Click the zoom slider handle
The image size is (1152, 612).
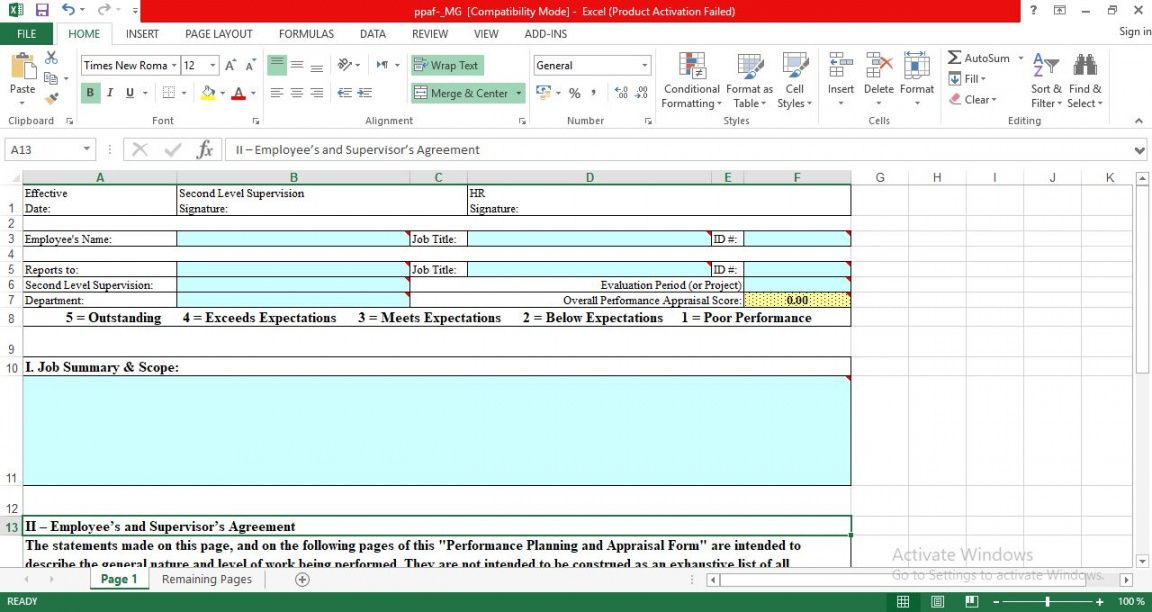(x=1047, y=601)
